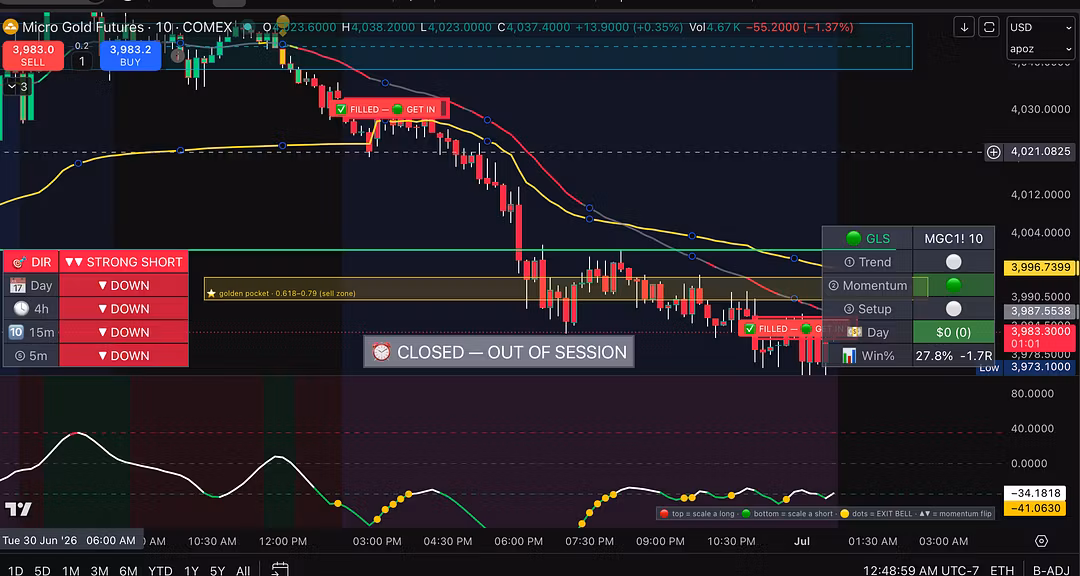
Task: Click the plus icon at the 4,021.0825 label
Action: (x=993, y=152)
